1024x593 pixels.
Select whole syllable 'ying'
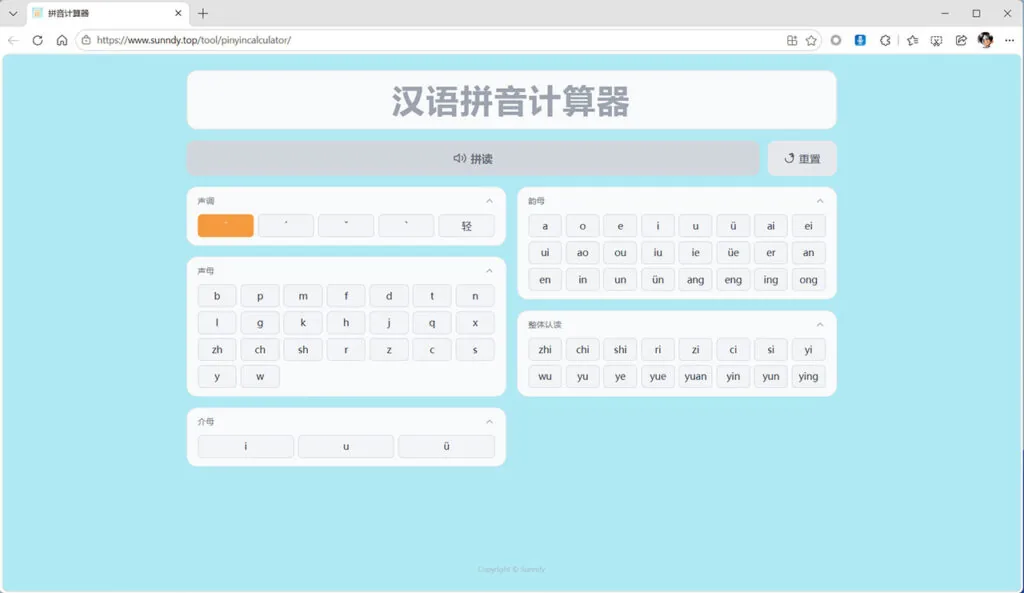point(808,376)
